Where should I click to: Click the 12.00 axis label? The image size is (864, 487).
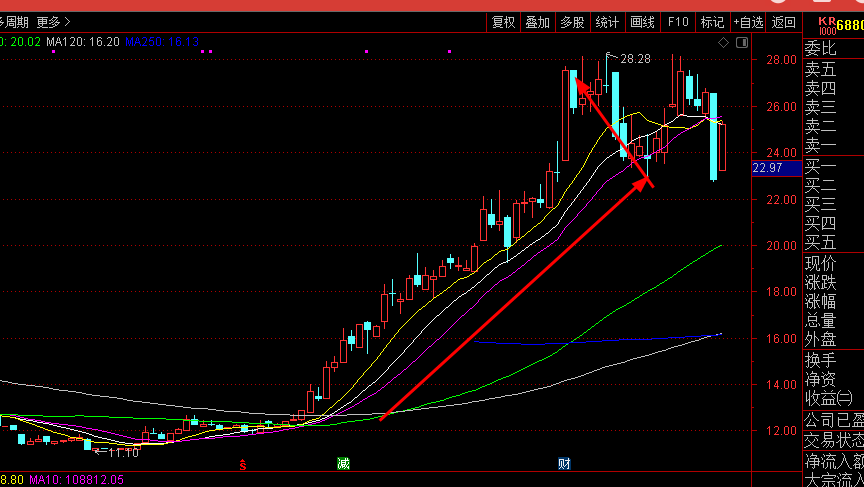click(781, 431)
